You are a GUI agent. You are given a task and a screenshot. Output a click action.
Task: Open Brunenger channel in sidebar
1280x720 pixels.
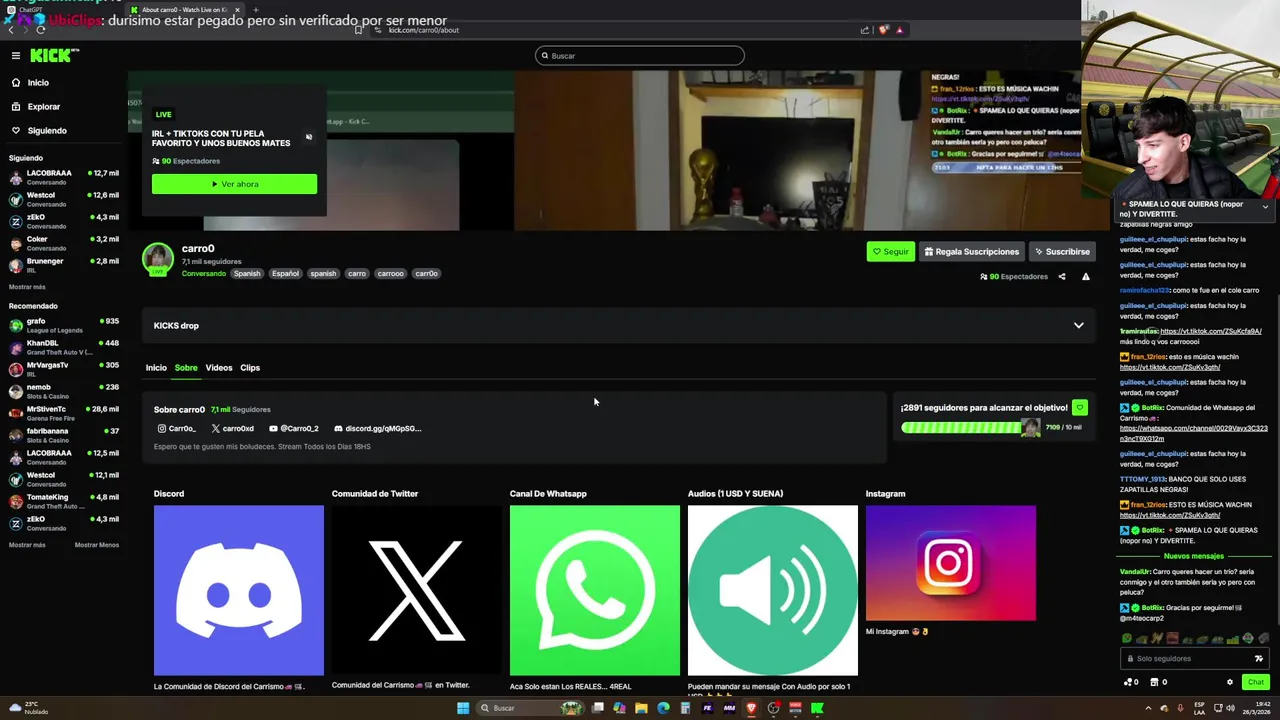coord(63,265)
